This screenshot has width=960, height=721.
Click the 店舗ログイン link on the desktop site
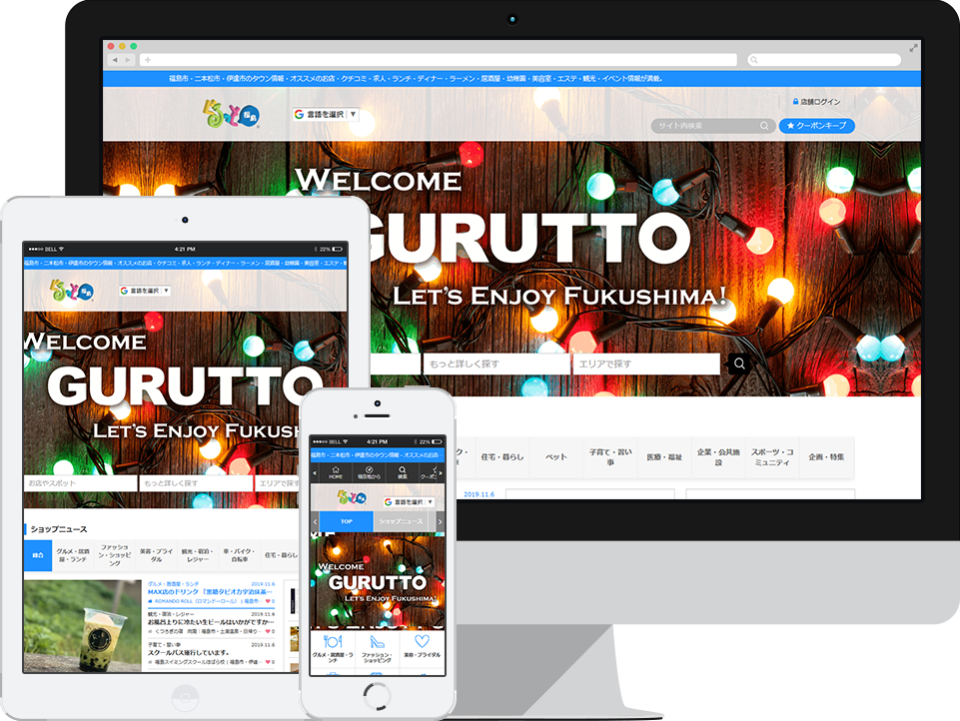(x=817, y=102)
